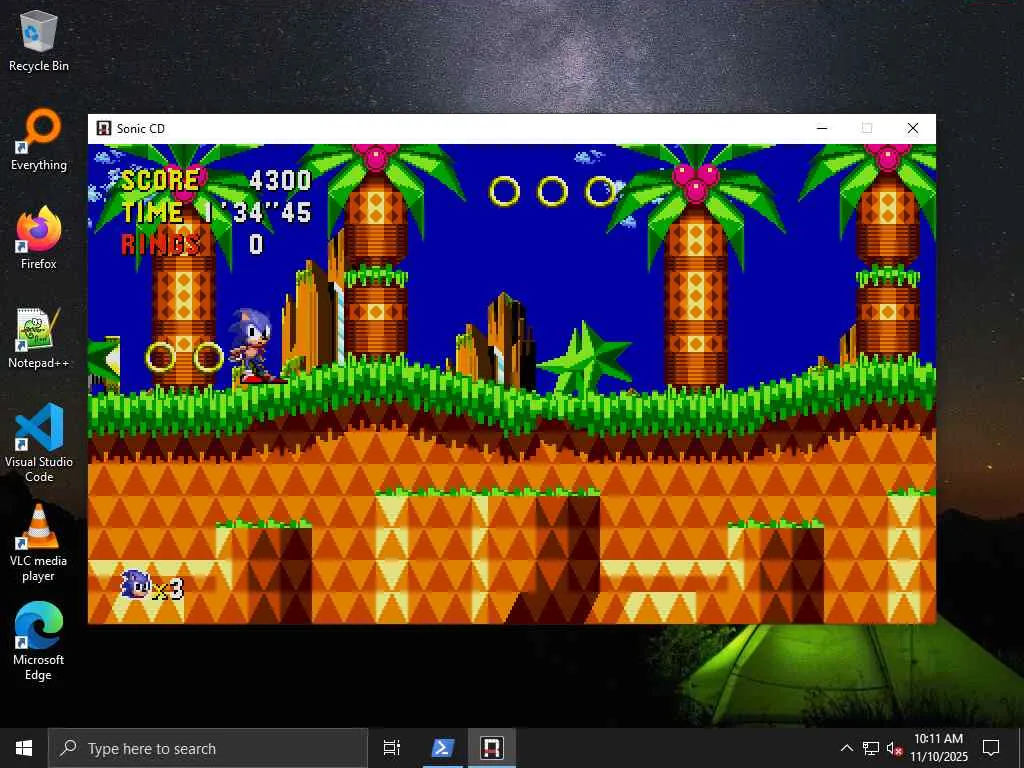This screenshot has height=768, width=1024.
Task: Open the Firefox desktop shortcut
Action: point(39,238)
